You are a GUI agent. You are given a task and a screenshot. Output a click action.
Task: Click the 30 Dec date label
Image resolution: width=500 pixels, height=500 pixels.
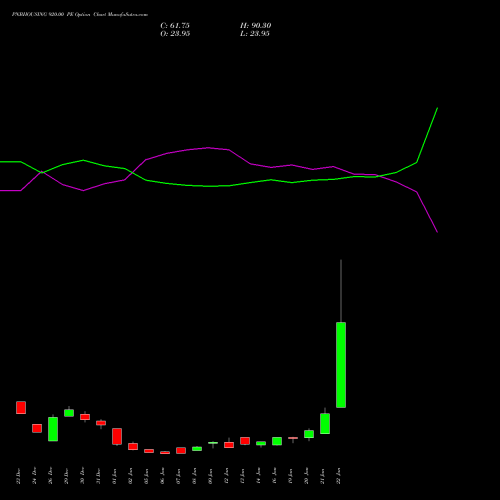click(82, 476)
